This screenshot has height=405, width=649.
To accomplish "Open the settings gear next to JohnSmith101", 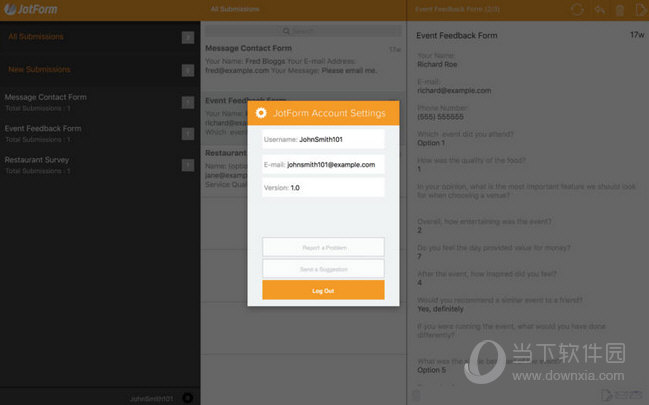I will tap(187, 398).
